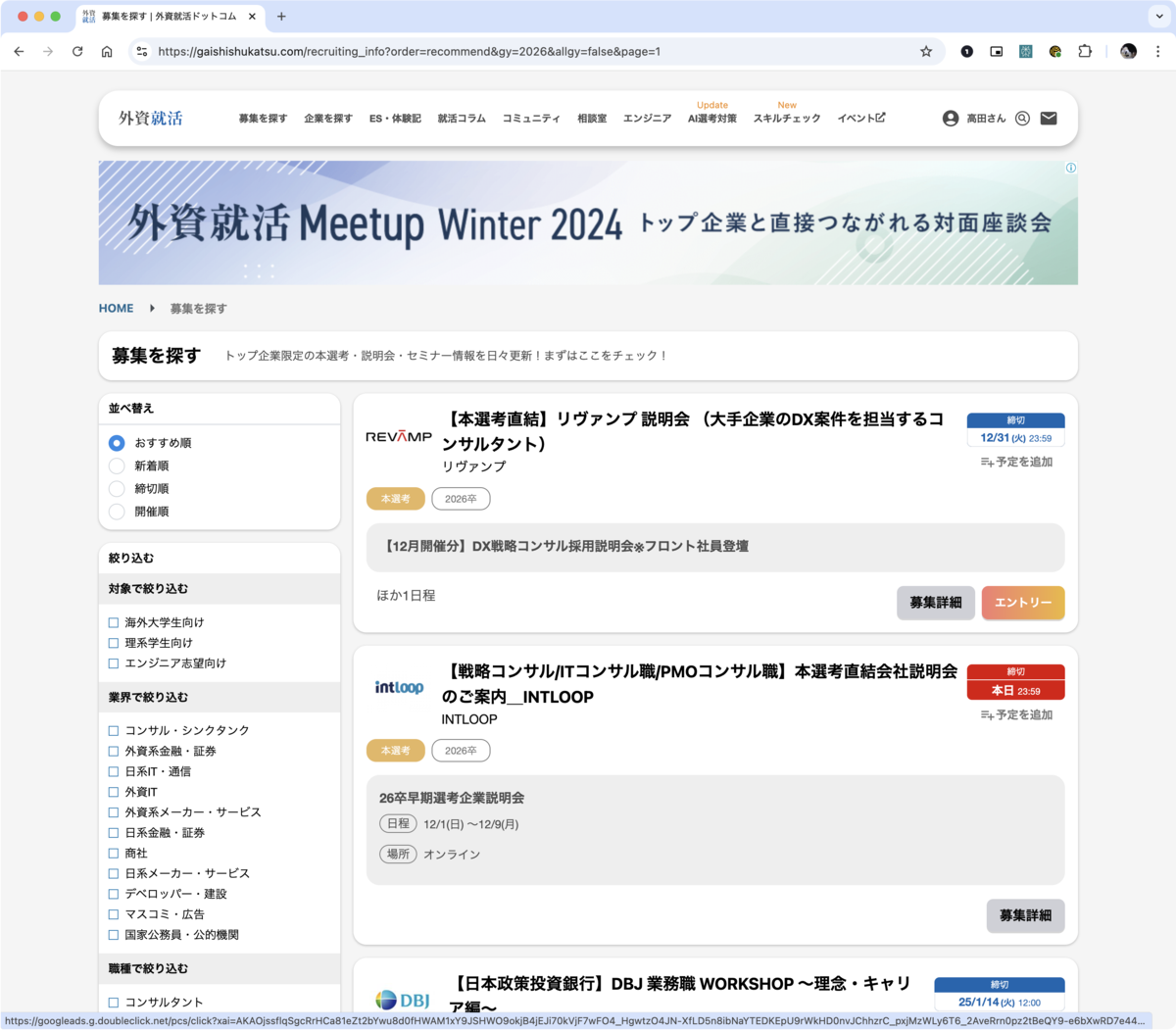1176x1030 pixels.
Task: Open the リヴァンプ 説明会 listing title
Action: click(694, 431)
